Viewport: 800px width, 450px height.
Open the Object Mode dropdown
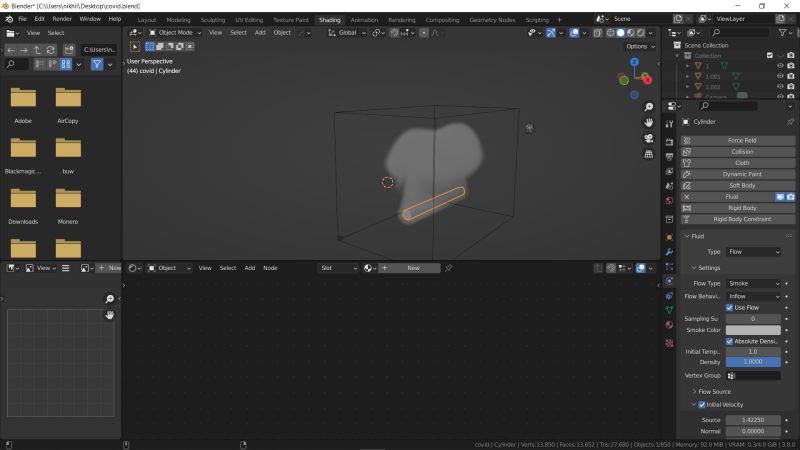pos(175,33)
